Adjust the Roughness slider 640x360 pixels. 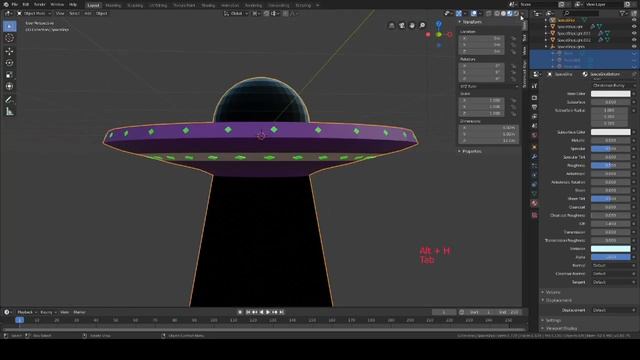[611, 165]
